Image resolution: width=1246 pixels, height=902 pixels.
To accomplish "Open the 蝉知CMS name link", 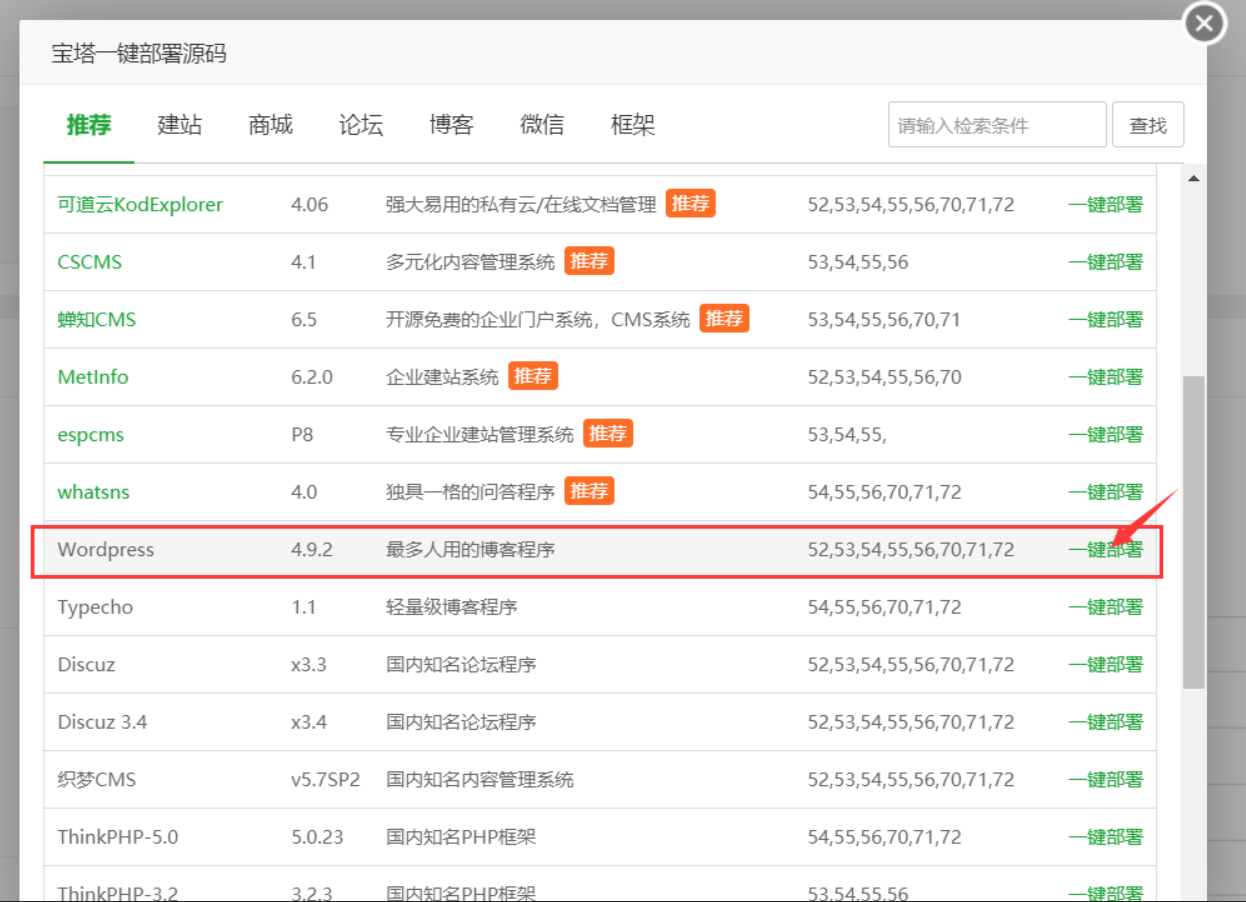I will [97, 320].
